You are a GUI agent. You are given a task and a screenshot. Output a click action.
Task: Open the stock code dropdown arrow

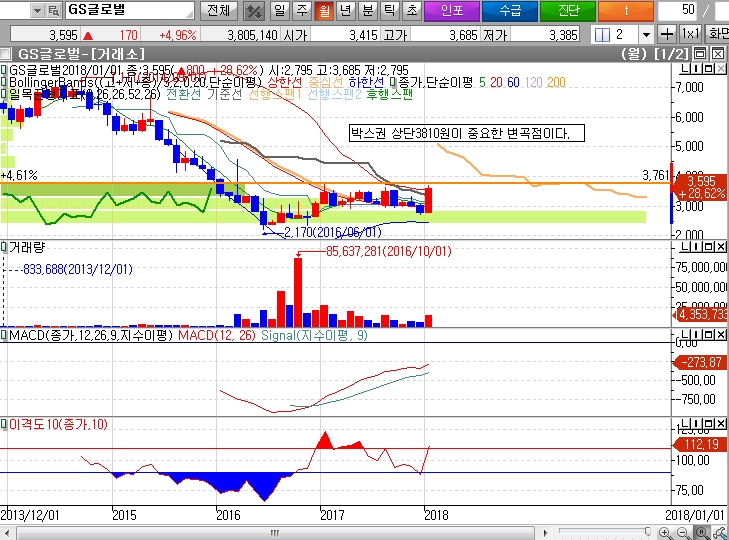tap(37, 11)
